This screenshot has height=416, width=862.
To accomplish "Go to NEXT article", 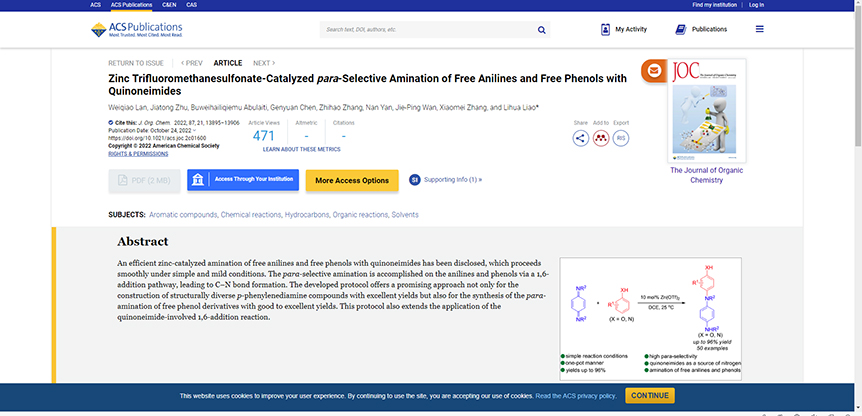I will [264, 63].
